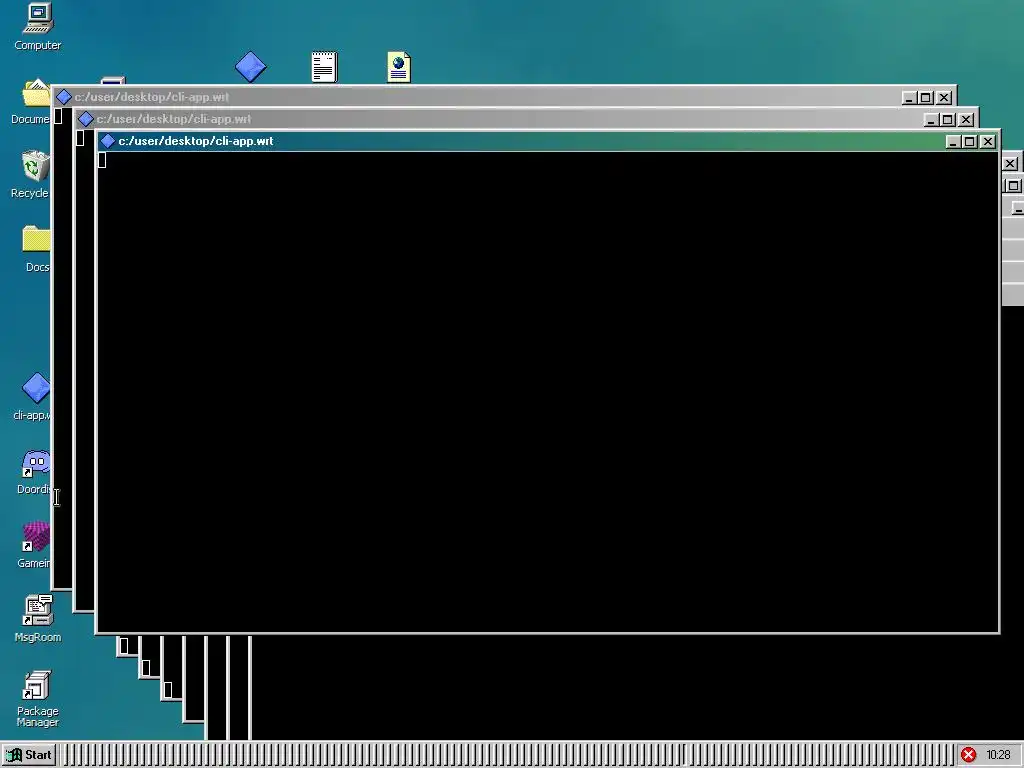Maximize the front cli-app.wrt window
This screenshot has width=1024, height=768.
[x=970, y=142]
